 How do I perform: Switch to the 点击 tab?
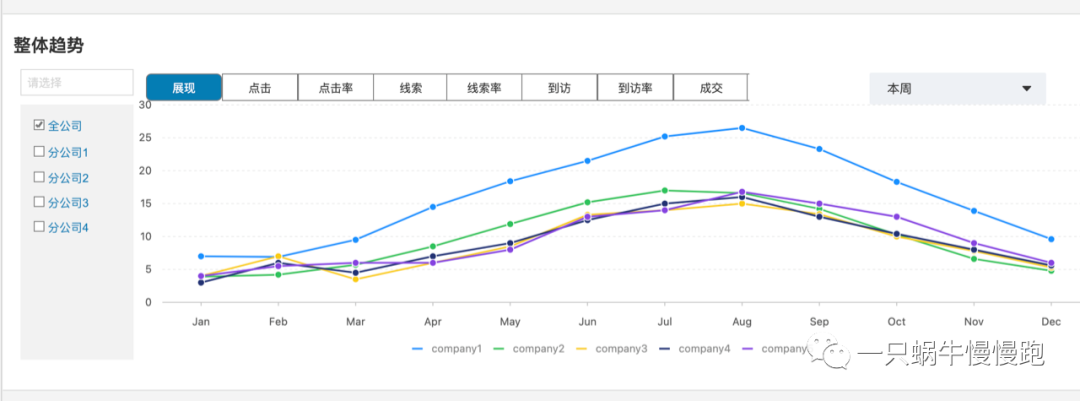(260, 88)
